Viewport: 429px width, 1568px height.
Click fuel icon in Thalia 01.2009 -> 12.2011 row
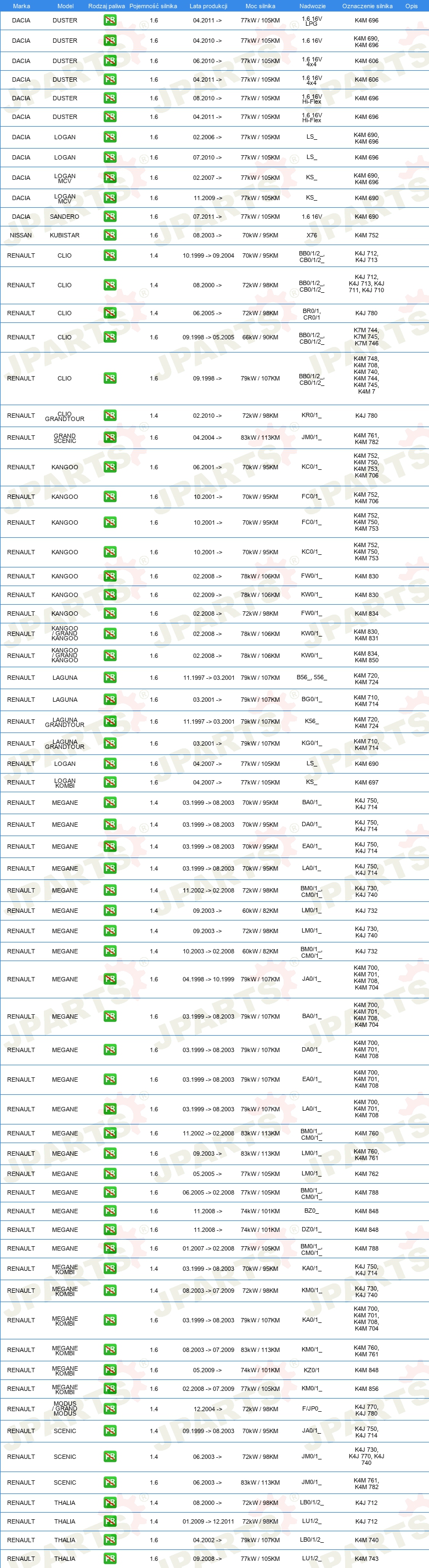[110, 1521]
